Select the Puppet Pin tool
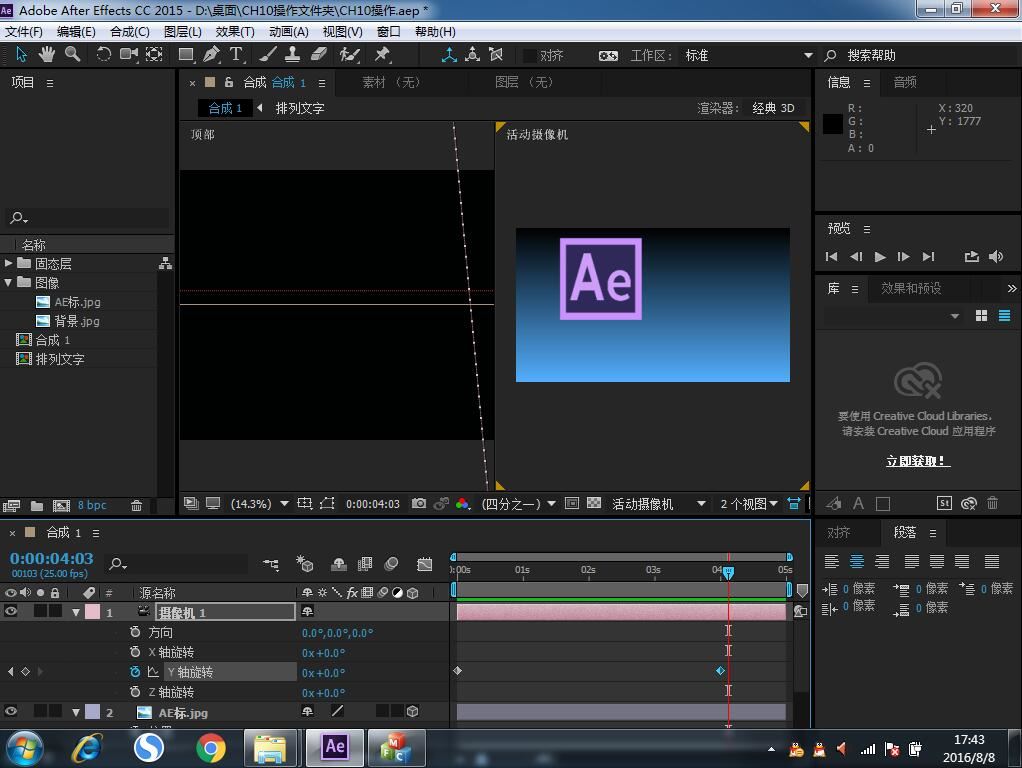Screen dimensions: 1022x768 [382, 55]
